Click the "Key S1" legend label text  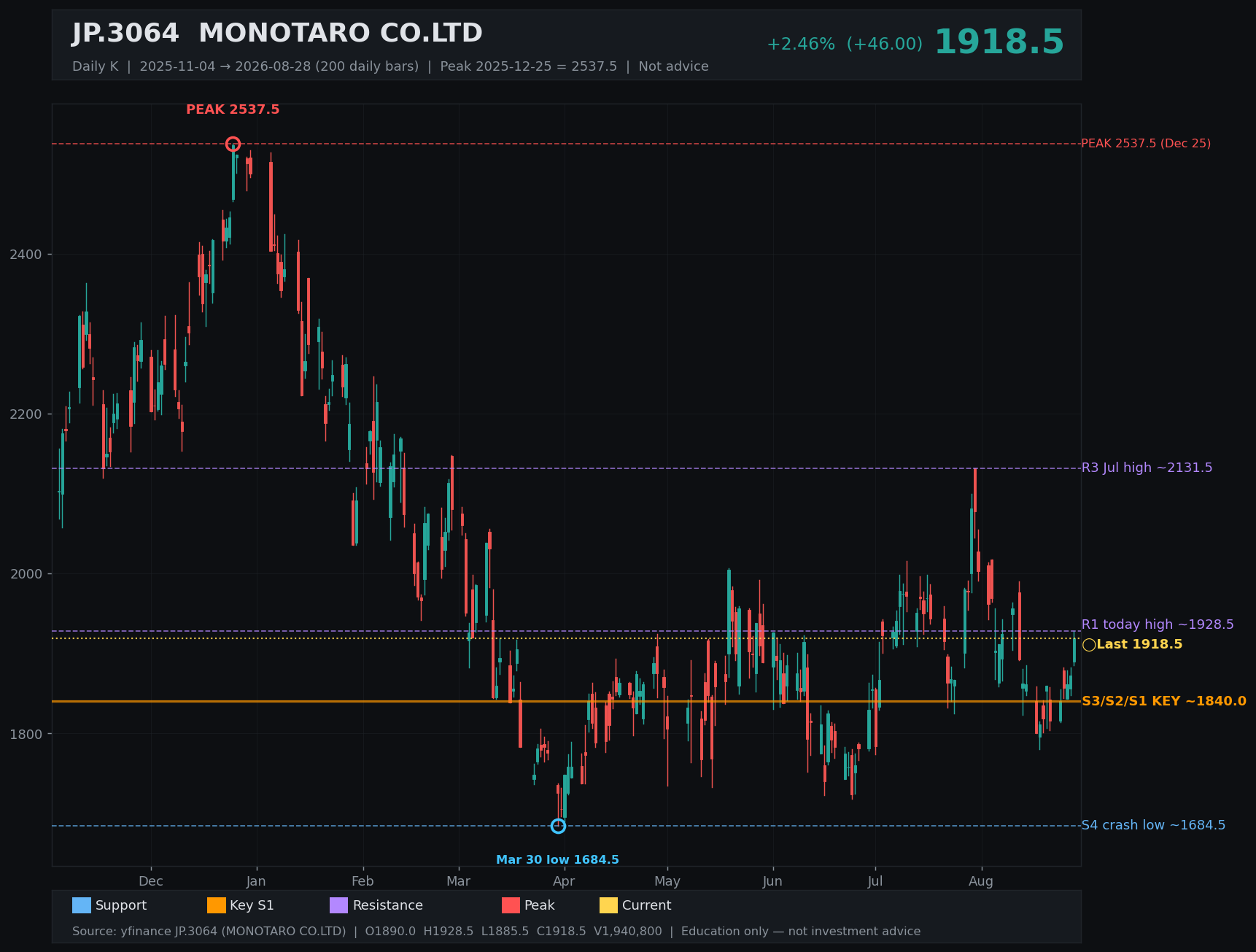pos(252,905)
